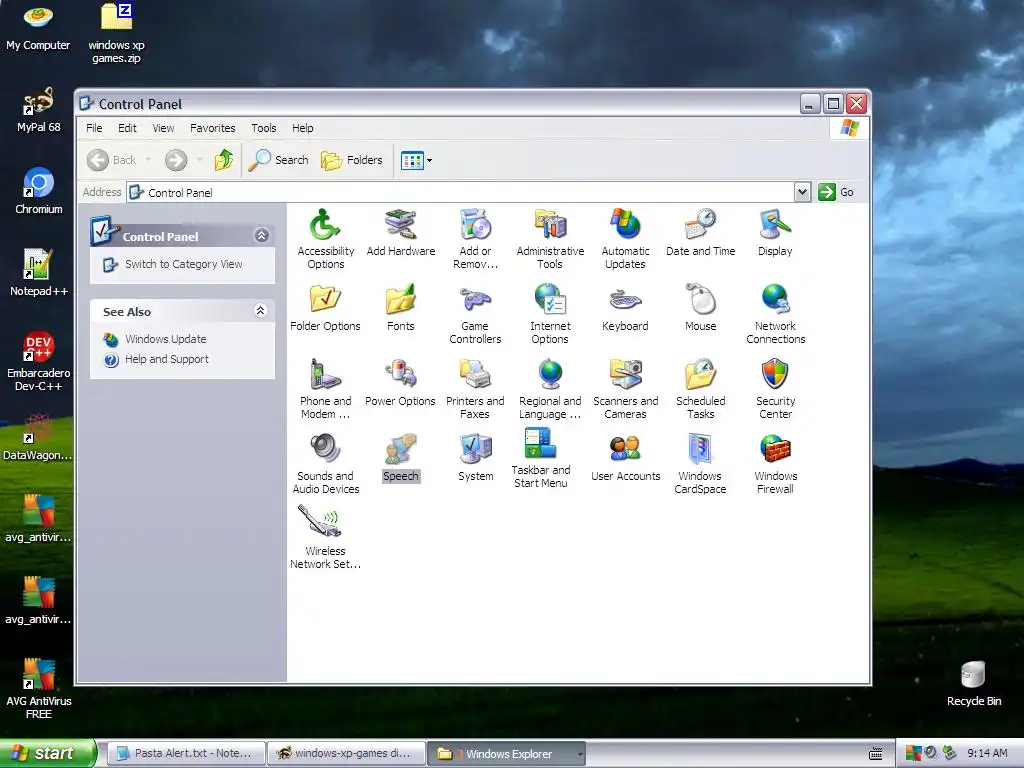Image resolution: width=1024 pixels, height=768 pixels.
Task: Select the Notepad++ desktop shortcut
Action: [39, 273]
